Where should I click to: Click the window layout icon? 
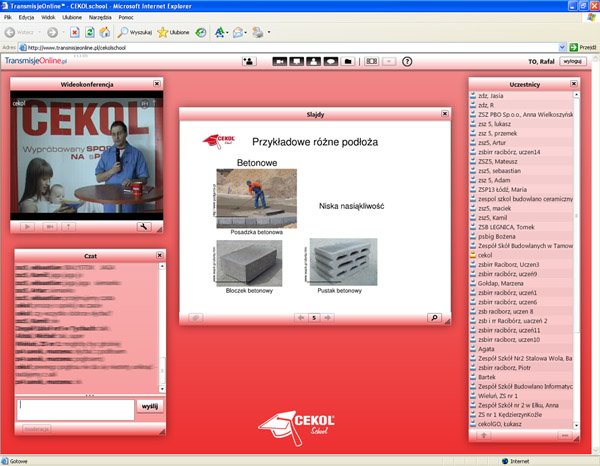372,61
